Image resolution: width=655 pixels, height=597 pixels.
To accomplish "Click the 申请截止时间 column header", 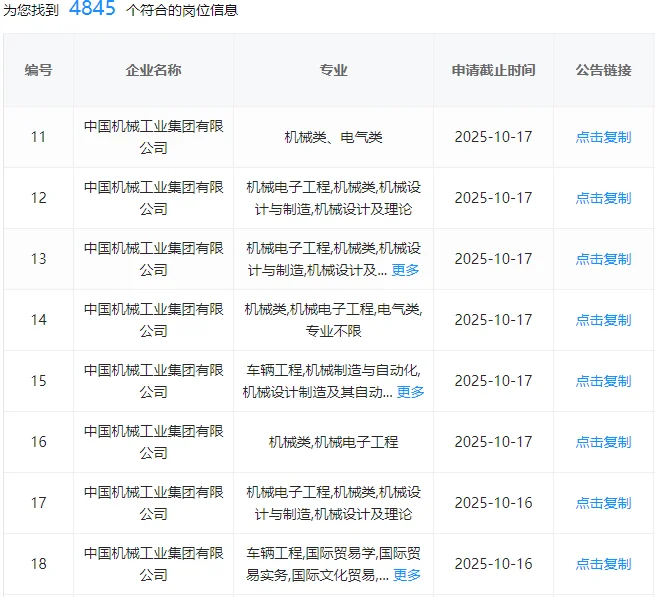I will (493, 70).
